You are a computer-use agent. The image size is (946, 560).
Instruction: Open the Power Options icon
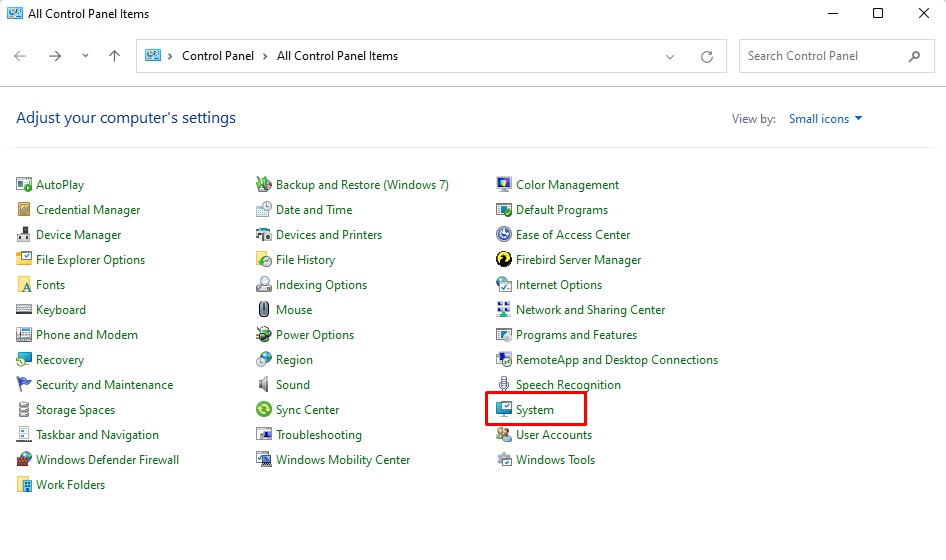click(x=264, y=335)
